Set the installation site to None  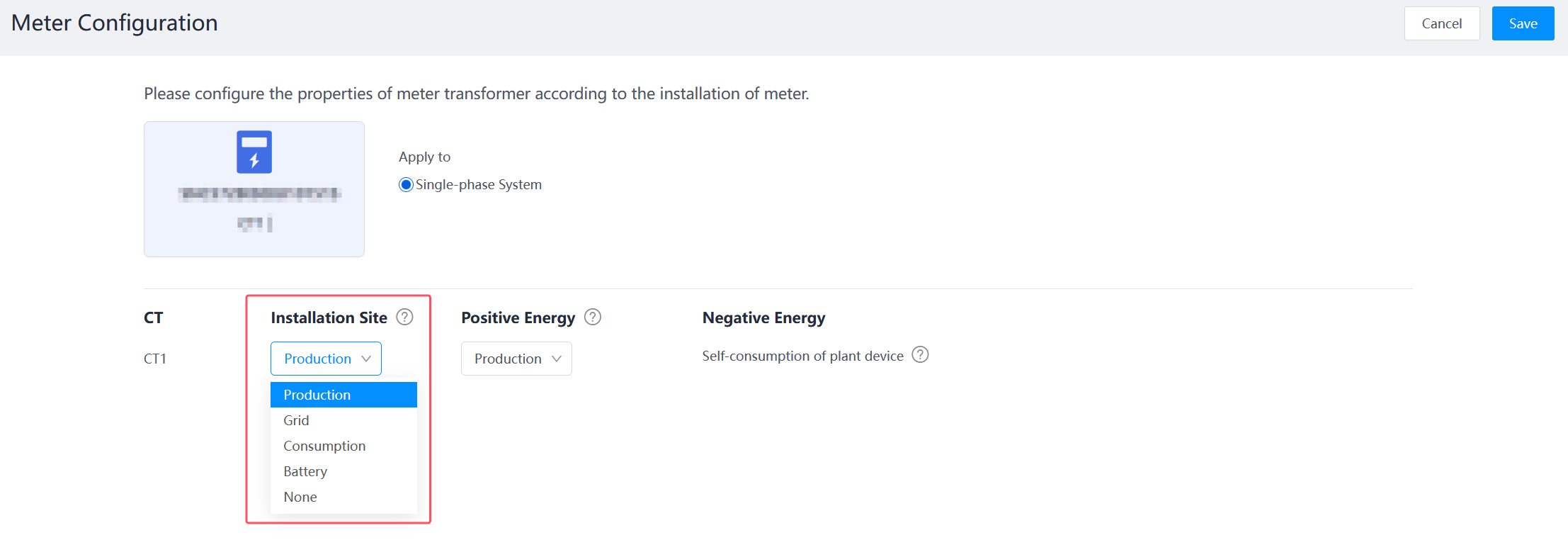pos(300,497)
